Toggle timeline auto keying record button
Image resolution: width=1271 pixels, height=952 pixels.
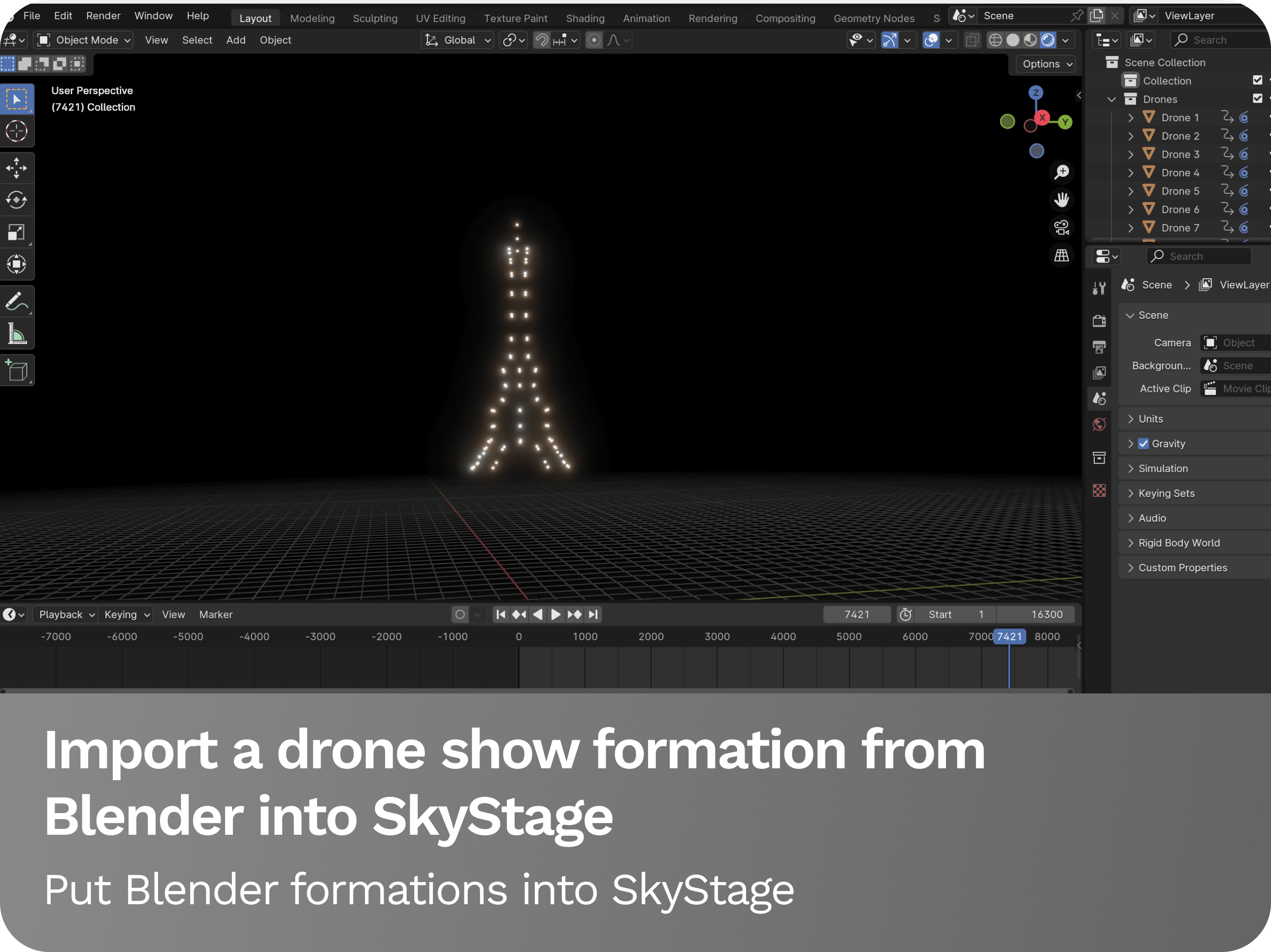[460, 614]
